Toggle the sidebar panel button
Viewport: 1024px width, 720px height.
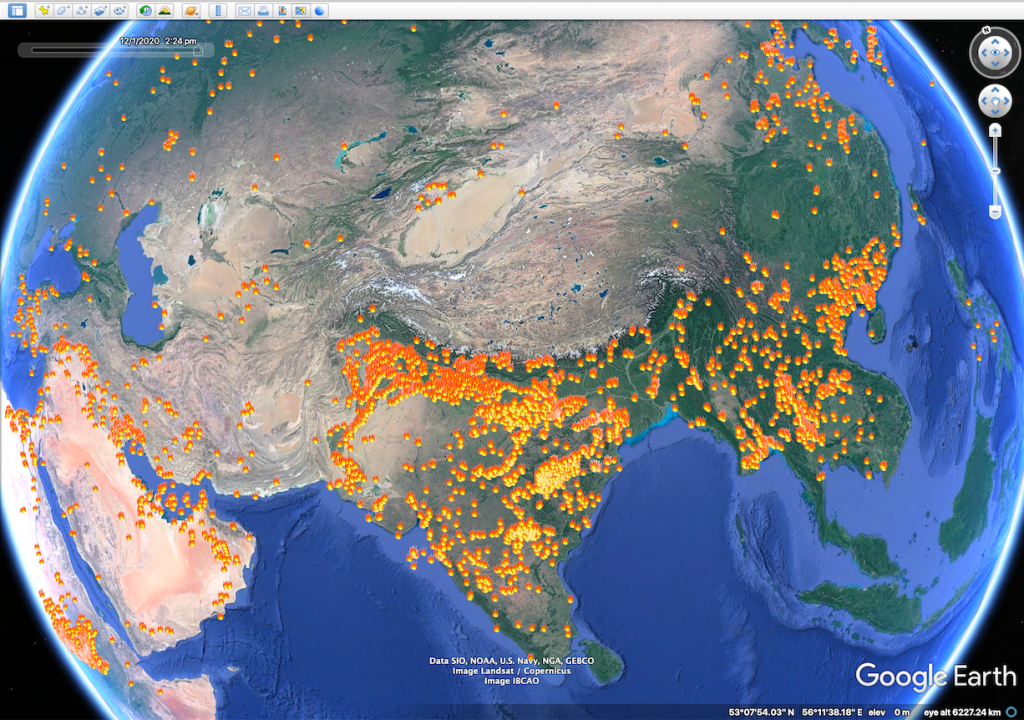[17, 10]
